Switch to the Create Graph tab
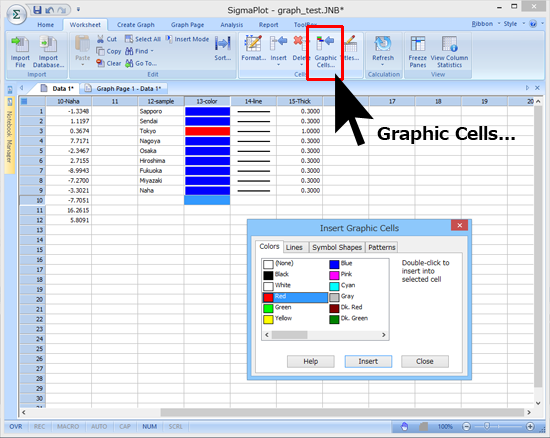Image resolution: width=550 pixels, height=438 pixels. (x=136, y=25)
